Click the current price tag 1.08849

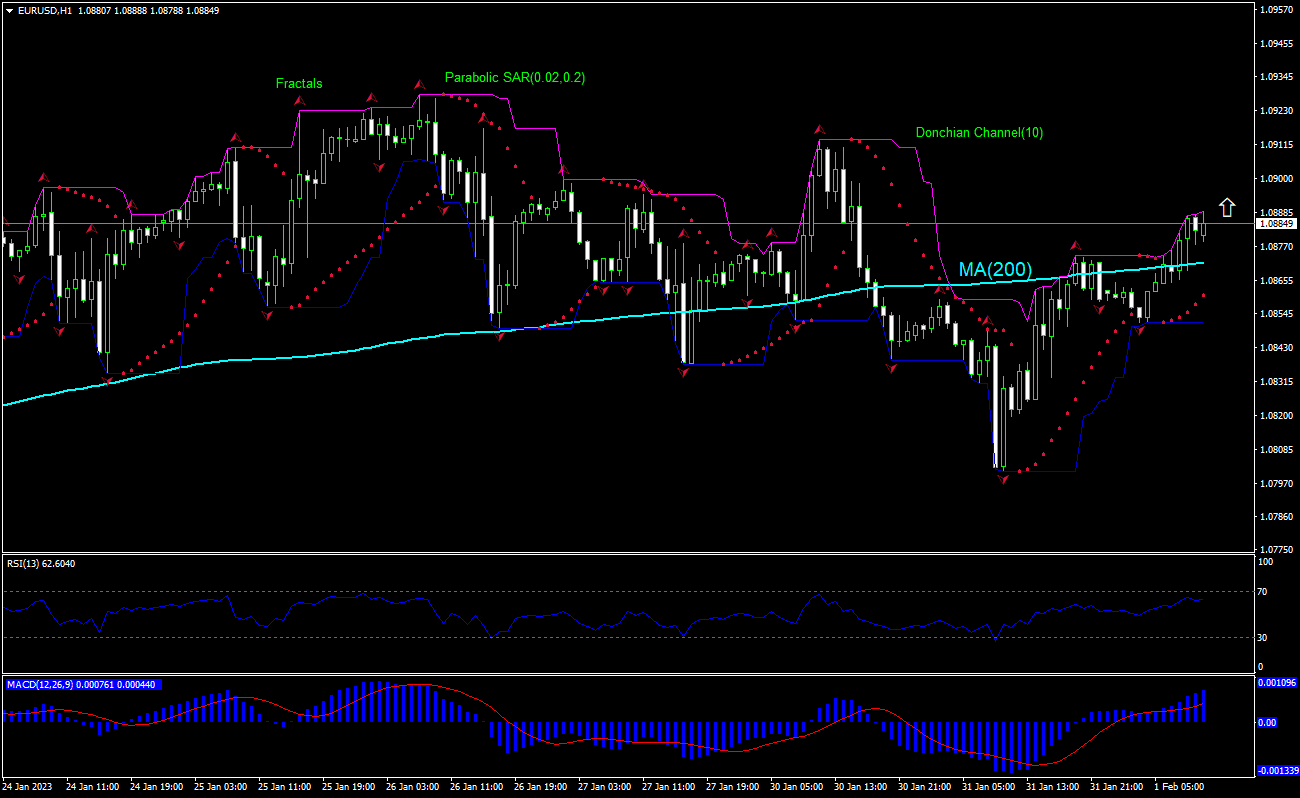click(1275, 224)
